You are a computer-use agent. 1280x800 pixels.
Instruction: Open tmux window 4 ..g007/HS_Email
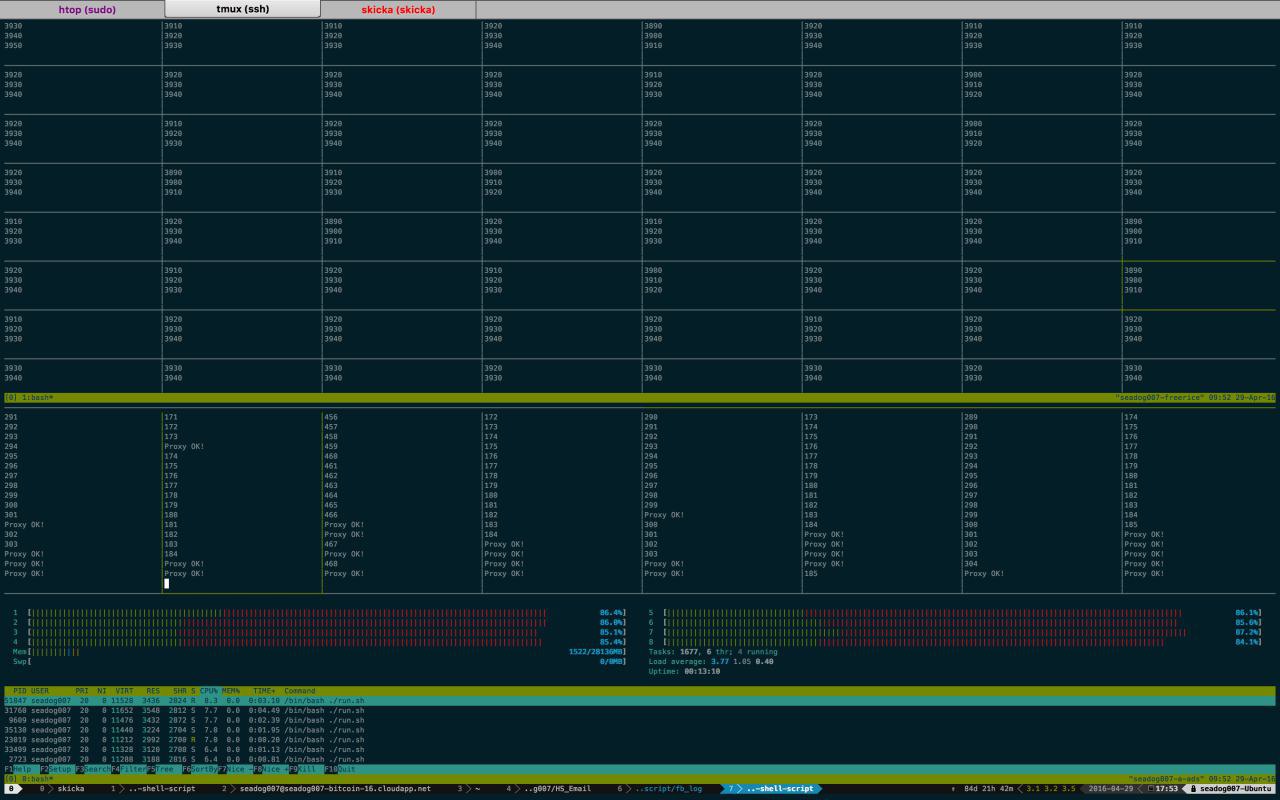[x=549, y=789]
